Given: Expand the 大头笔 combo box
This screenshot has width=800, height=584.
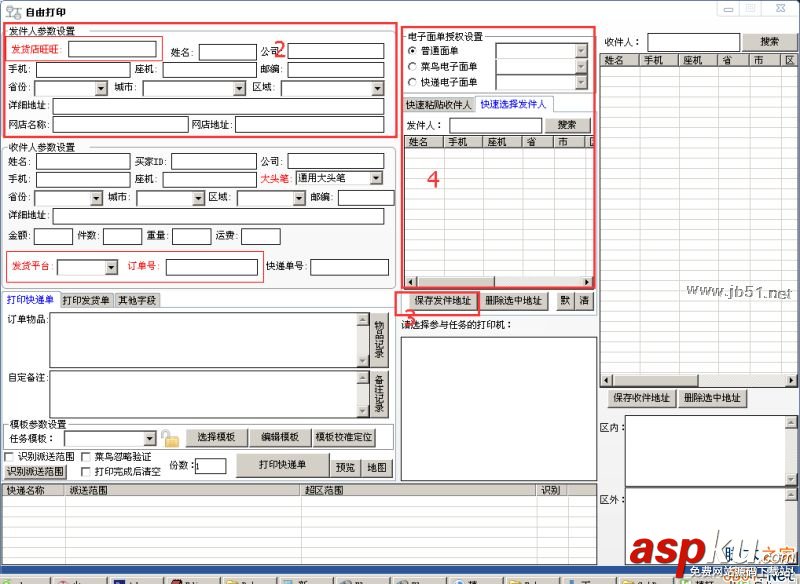Looking at the screenshot, I should pos(376,178).
